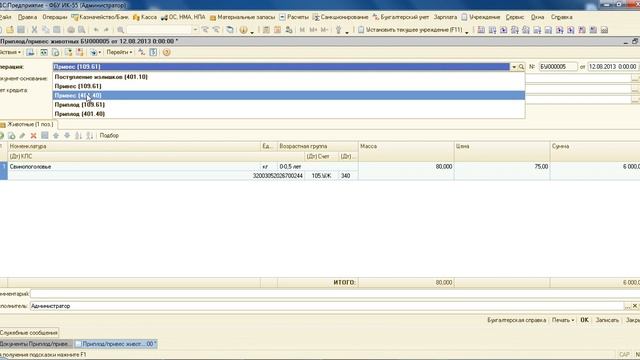The height and width of the screenshot is (360, 640).
Task: Expand the toolbar search field dropdown arrow
Action: tap(195, 30)
